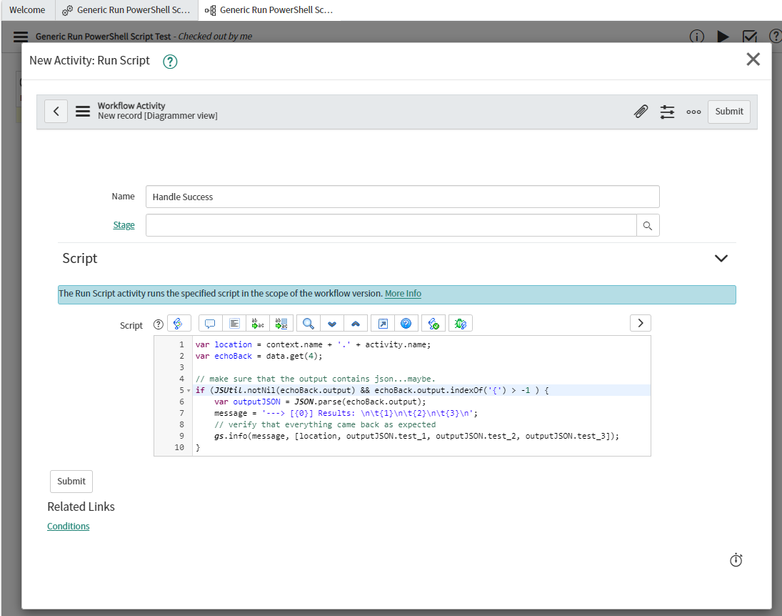
Task: Open Run Script help icon in dialog title
Action: 170,61
